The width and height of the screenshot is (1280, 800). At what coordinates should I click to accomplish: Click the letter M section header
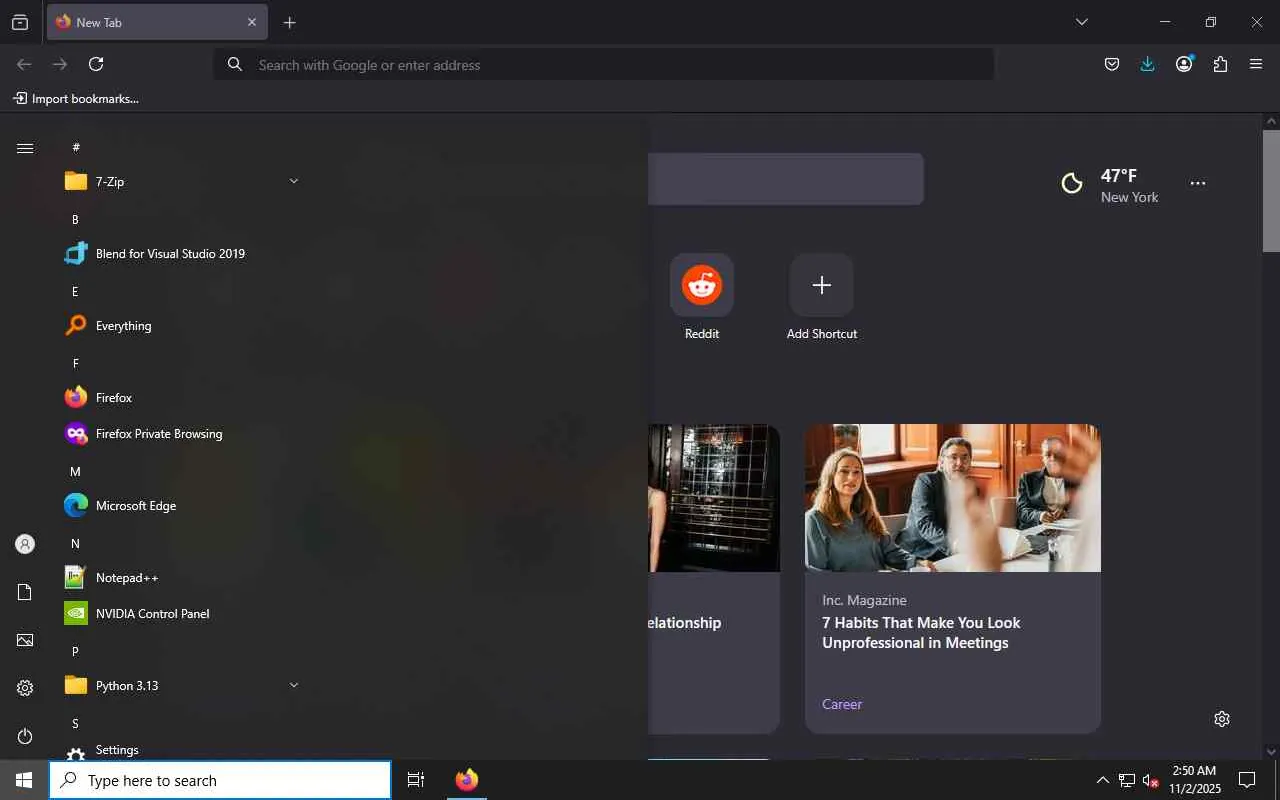[75, 471]
